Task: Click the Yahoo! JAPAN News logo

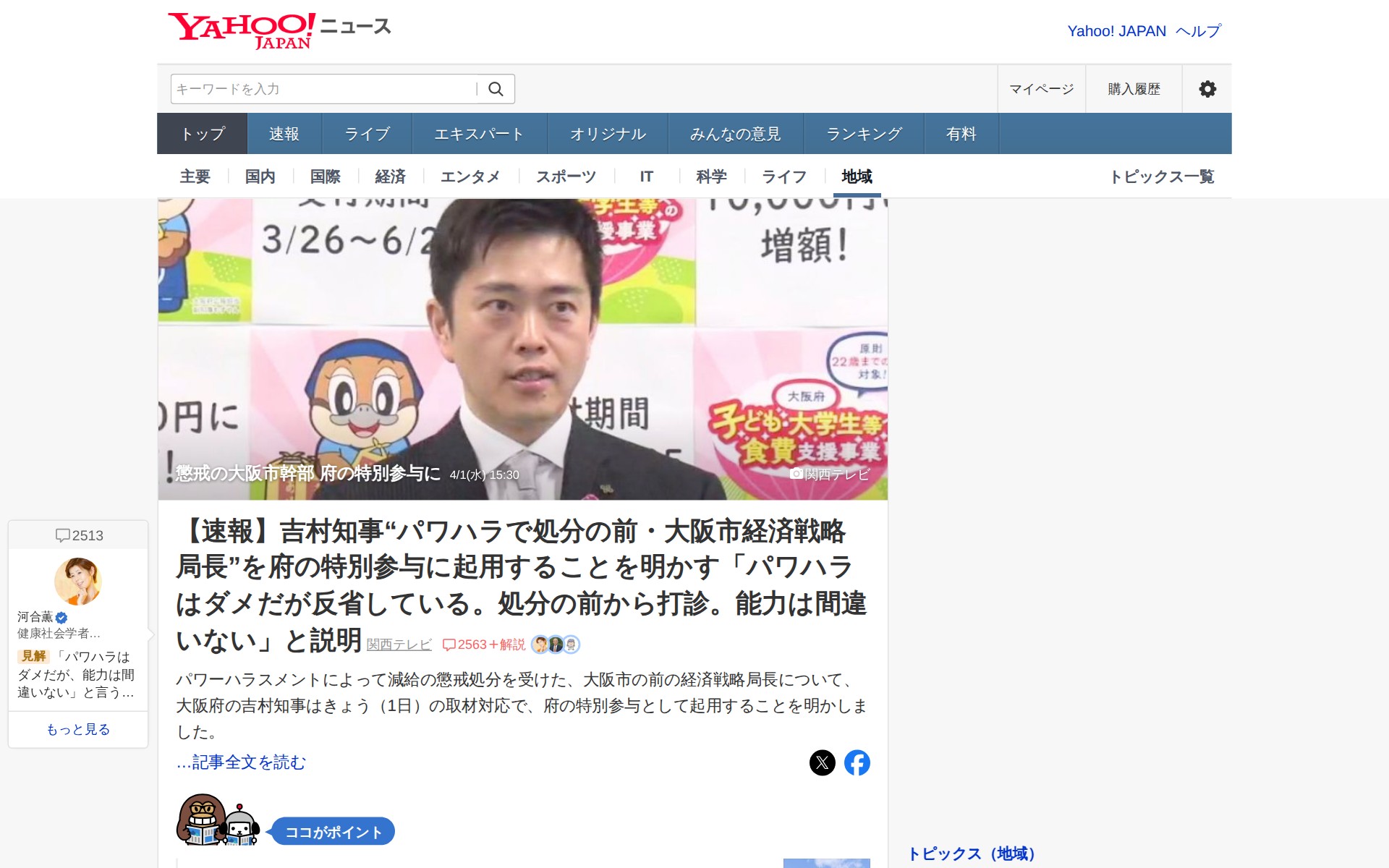Action: coord(279,30)
